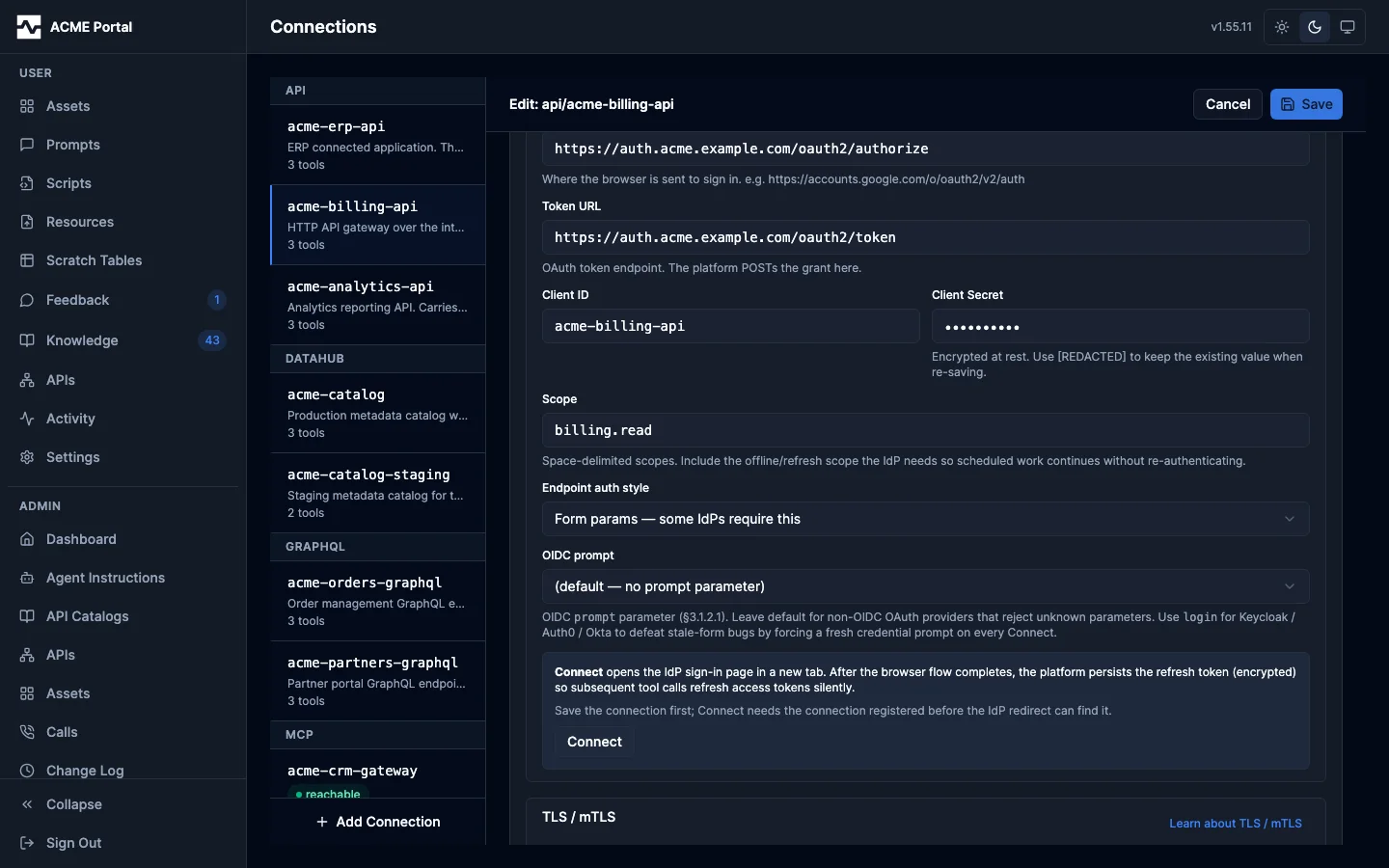Screen dimensions: 1389x868
Task: Click the Connections page title
Action: (x=323, y=27)
